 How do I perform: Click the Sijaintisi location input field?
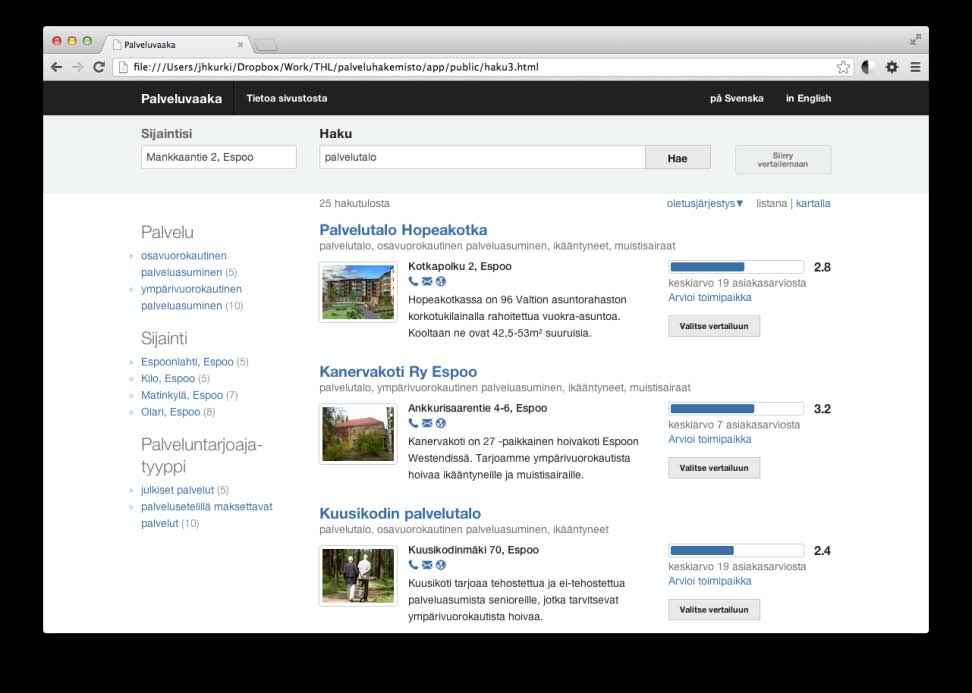(219, 157)
